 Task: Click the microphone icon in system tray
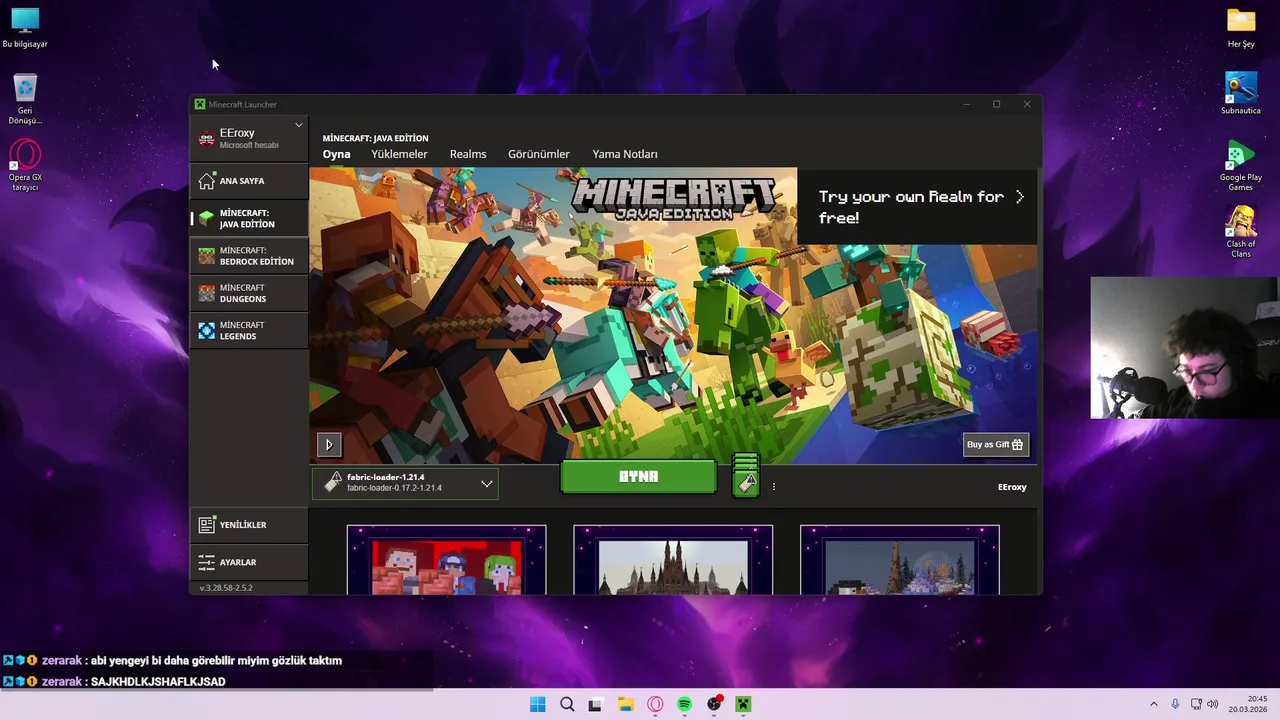[1175, 704]
